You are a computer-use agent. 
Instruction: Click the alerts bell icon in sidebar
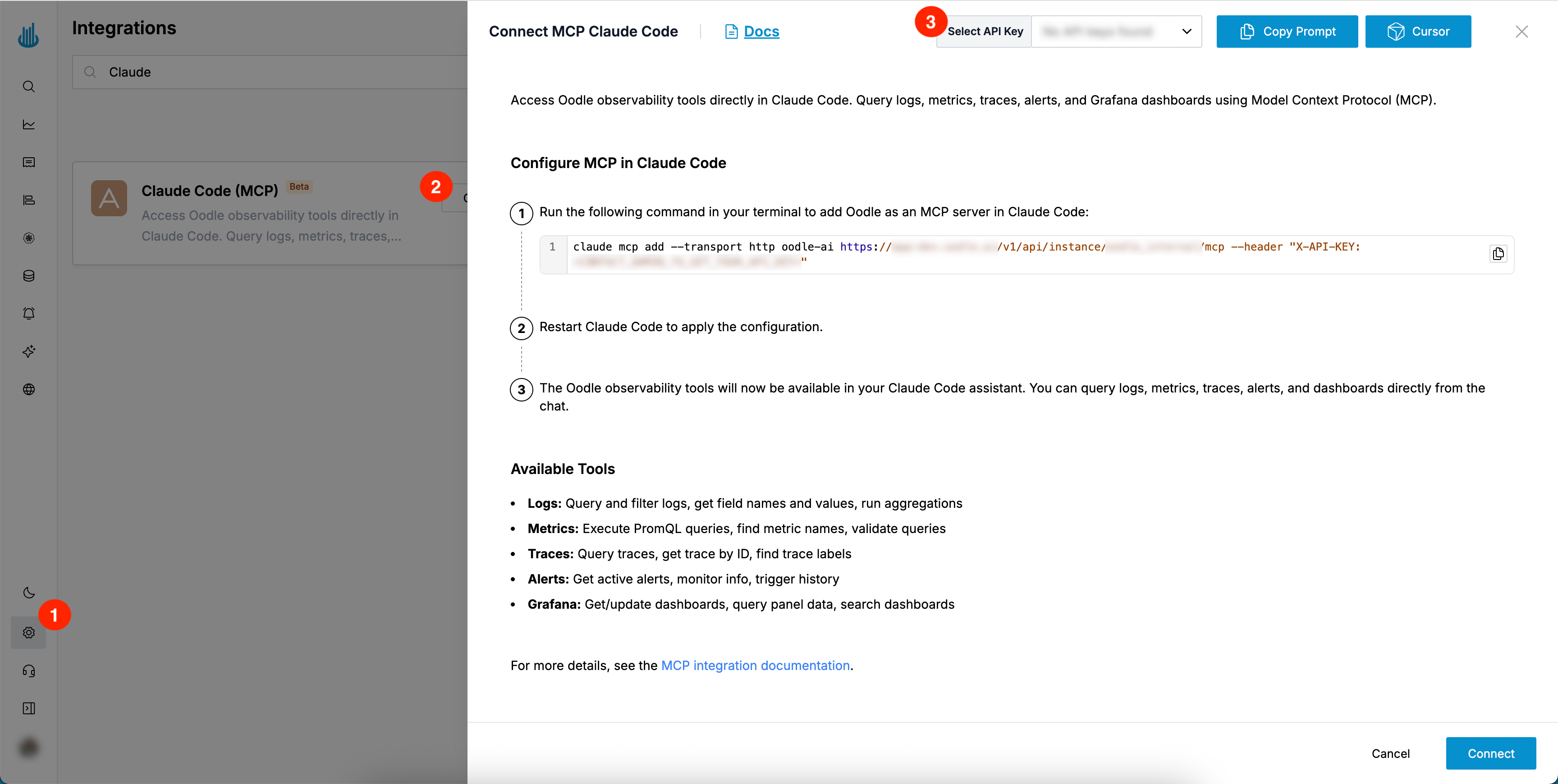[x=28, y=313]
